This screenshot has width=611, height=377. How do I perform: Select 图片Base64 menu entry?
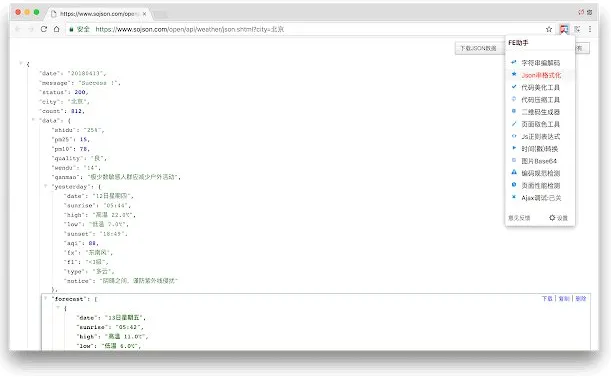(x=539, y=161)
